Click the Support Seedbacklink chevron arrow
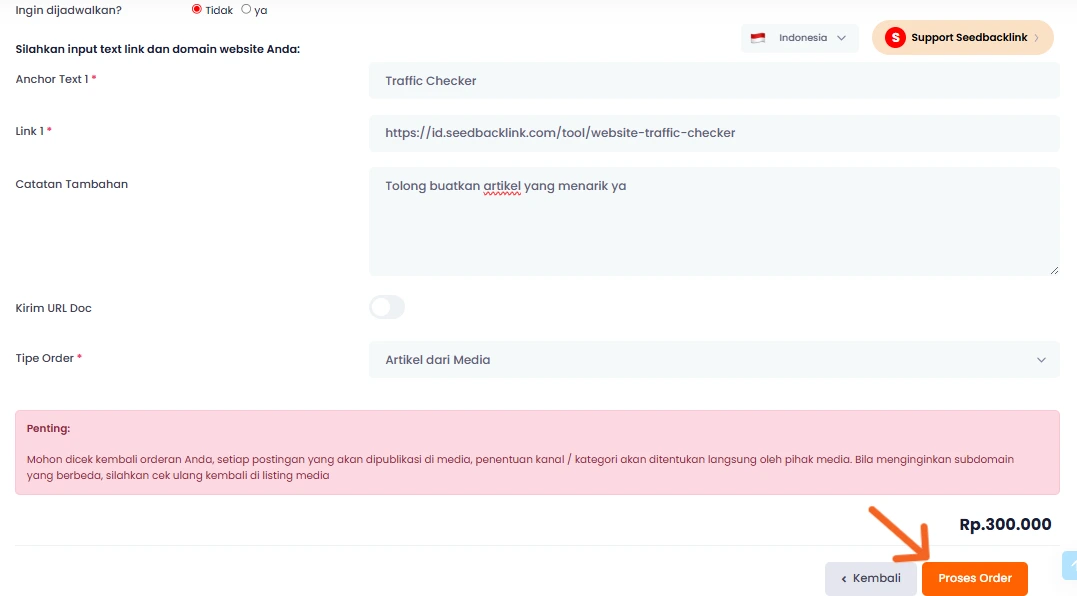 pos(1036,38)
